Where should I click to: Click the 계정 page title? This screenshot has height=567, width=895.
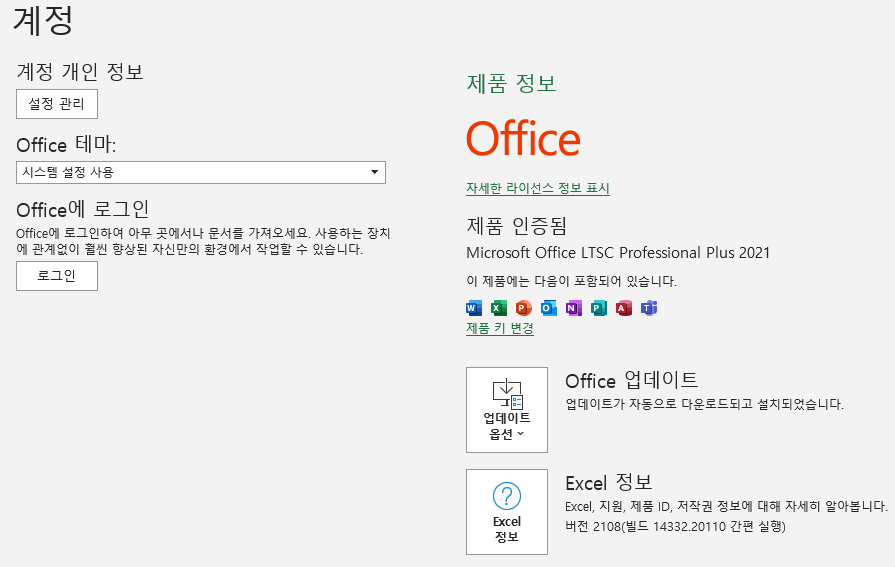click(x=43, y=20)
